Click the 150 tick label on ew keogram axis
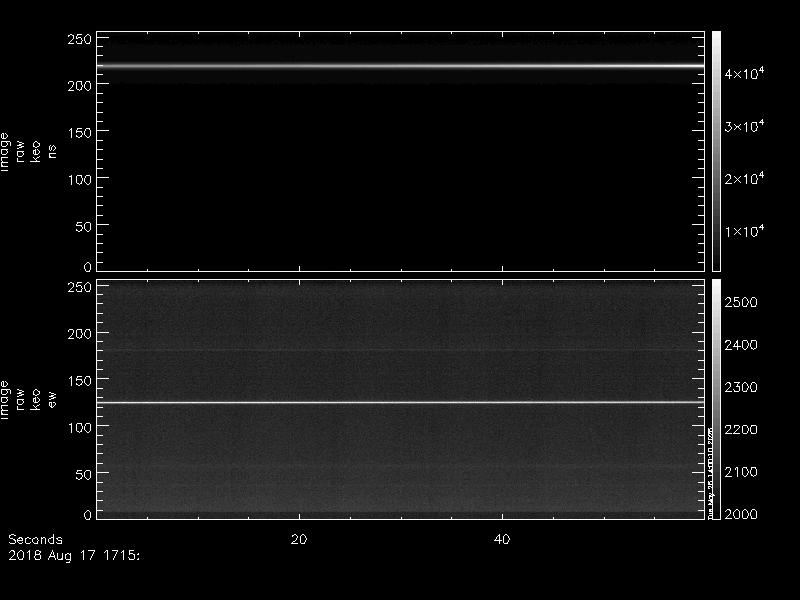The image size is (800, 600). pos(80,381)
